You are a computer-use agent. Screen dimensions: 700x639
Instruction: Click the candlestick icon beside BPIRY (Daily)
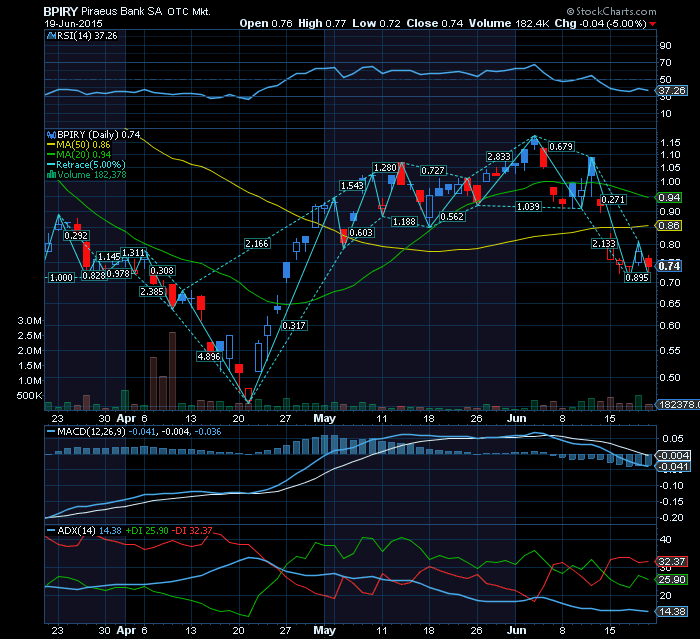tap(51, 134)
